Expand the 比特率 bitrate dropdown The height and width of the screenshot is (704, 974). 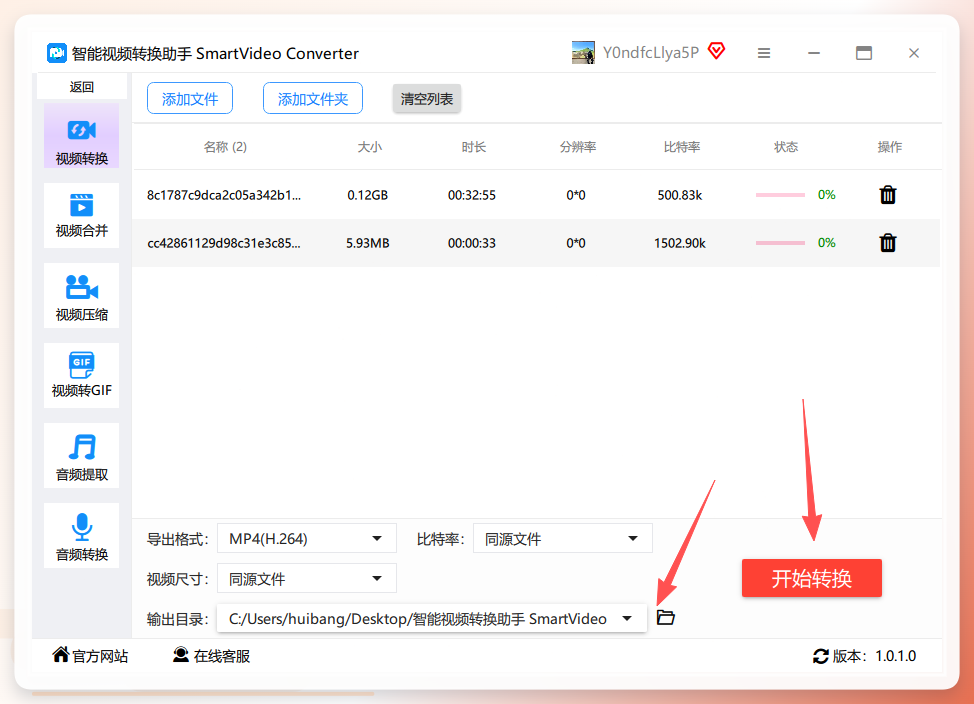563,539
